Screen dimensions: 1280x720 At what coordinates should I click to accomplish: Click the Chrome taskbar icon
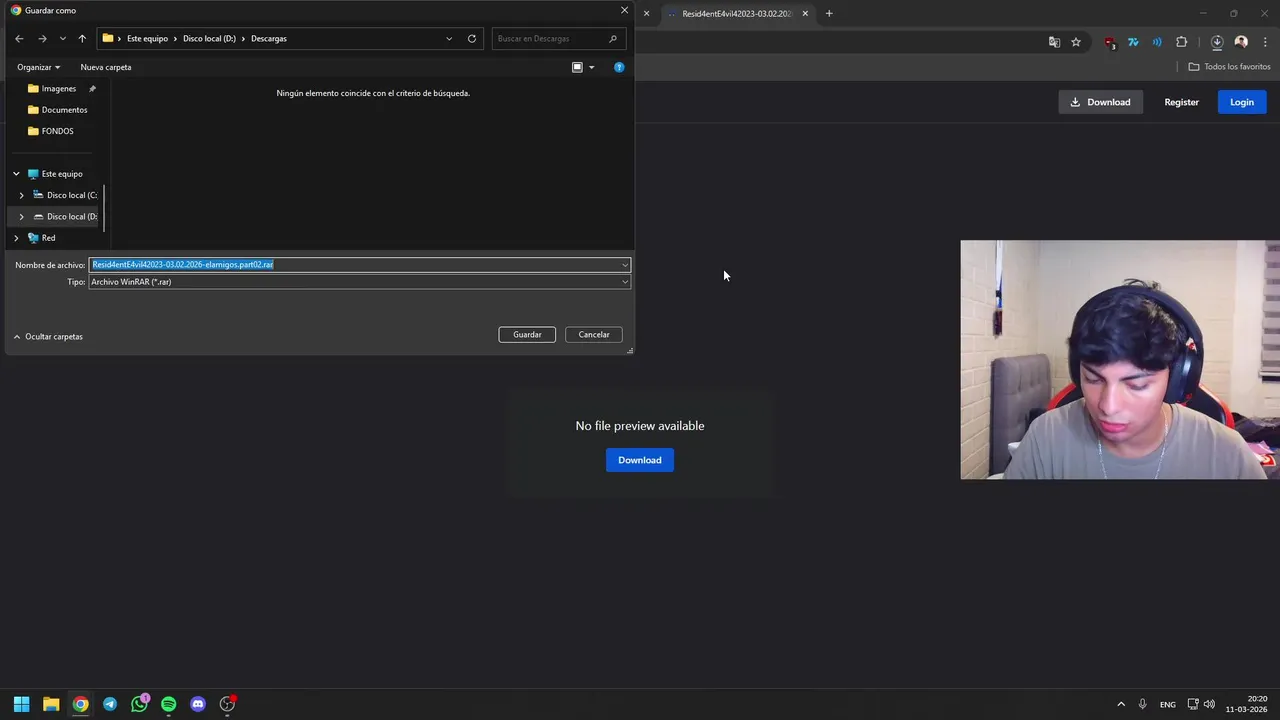click(x=80, y=704)
